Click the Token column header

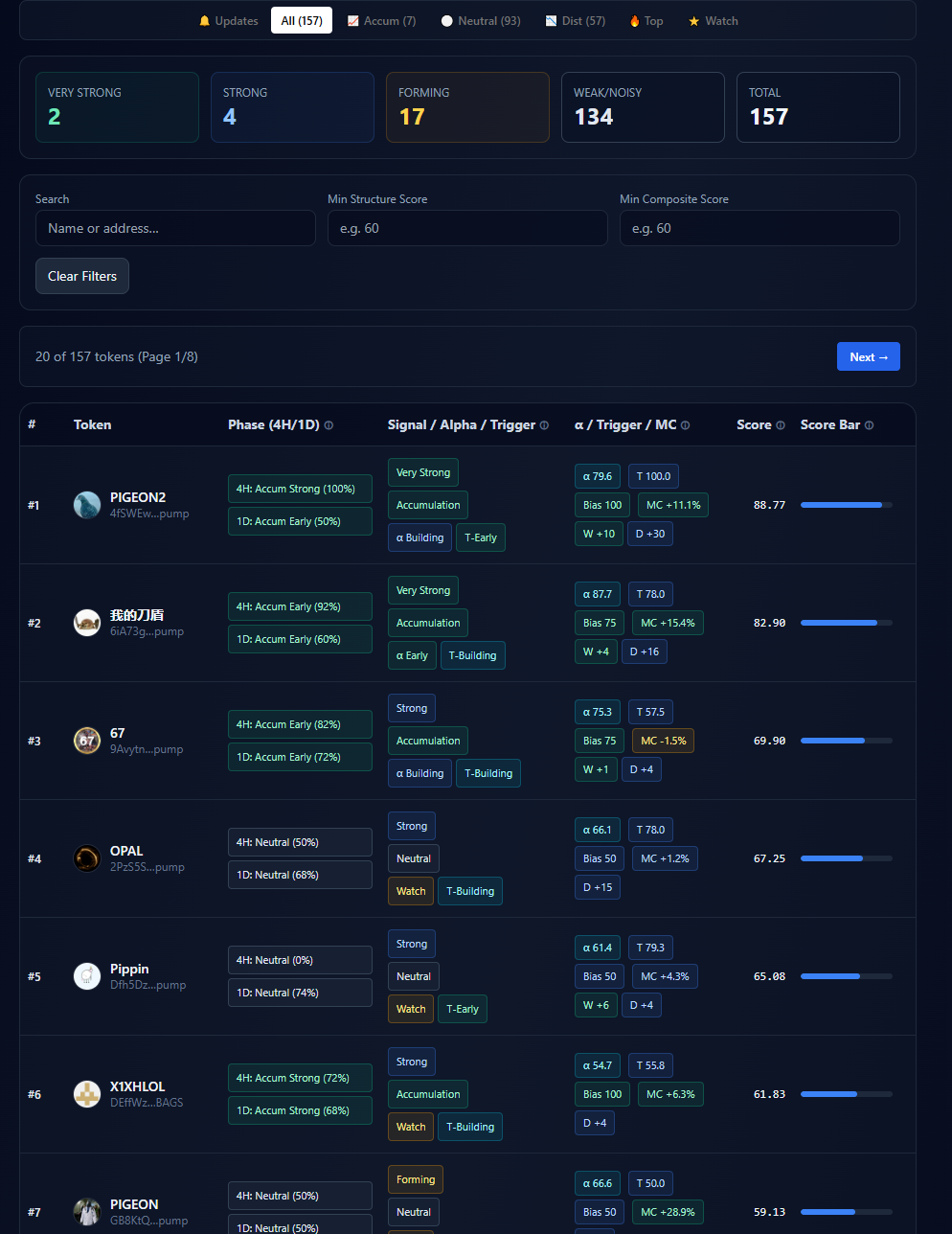pyautogui.click(x=92, y=424)
